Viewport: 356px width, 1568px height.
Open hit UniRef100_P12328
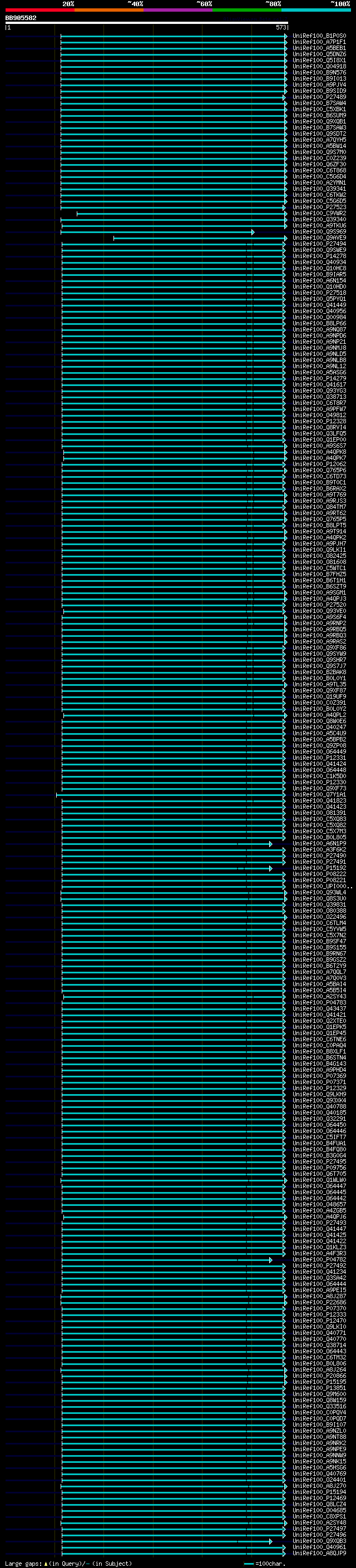pos(319,421)
